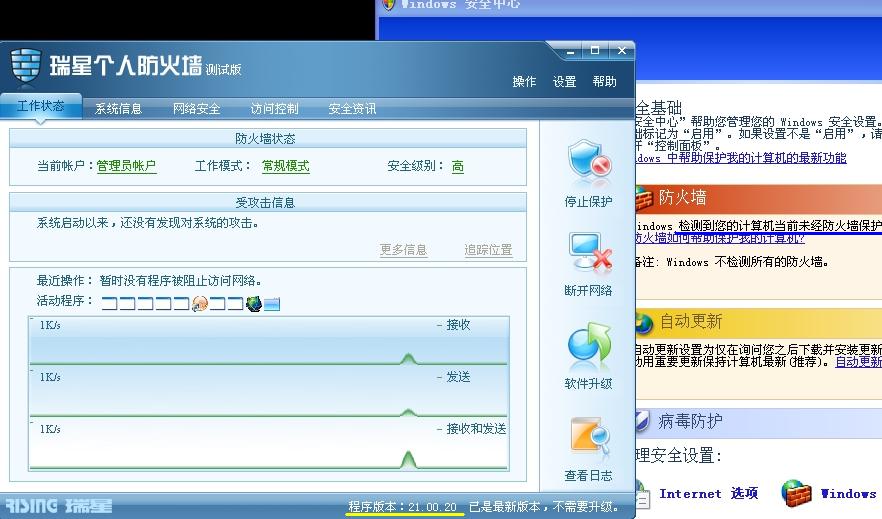Click the 停止保护 shield icon
Image resolution: width=882 pixels, height=519 pixels.
click(589, 160)
